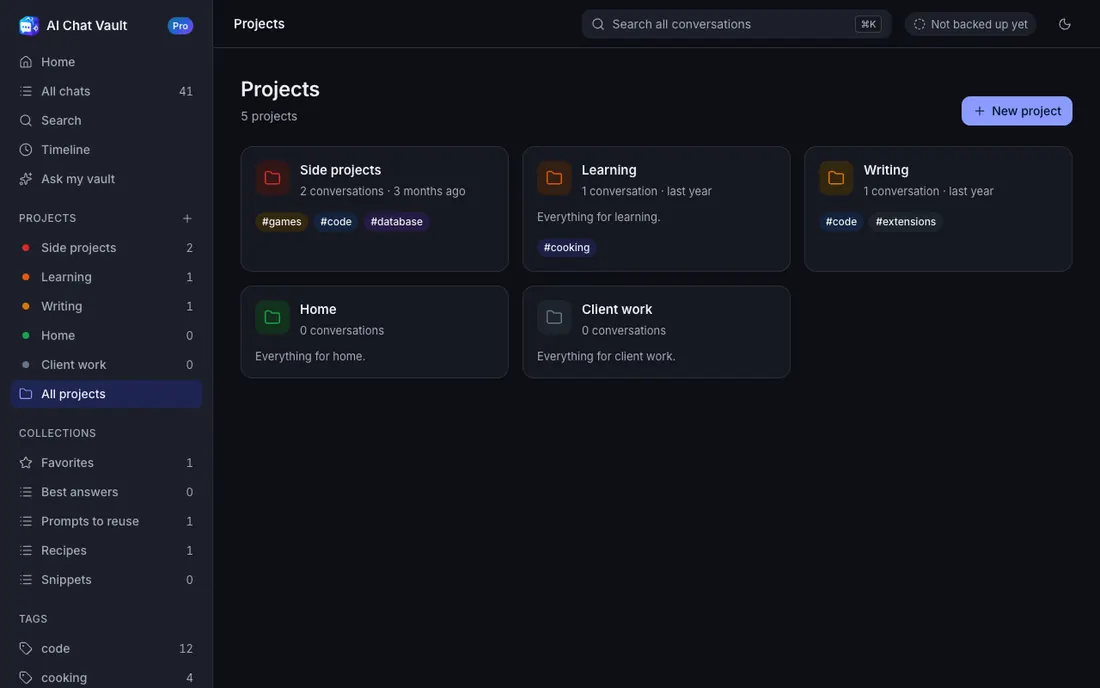Click the Ask my vault sparkle icon
Screen dimensions: 1100x688
(x=26, y=179)
